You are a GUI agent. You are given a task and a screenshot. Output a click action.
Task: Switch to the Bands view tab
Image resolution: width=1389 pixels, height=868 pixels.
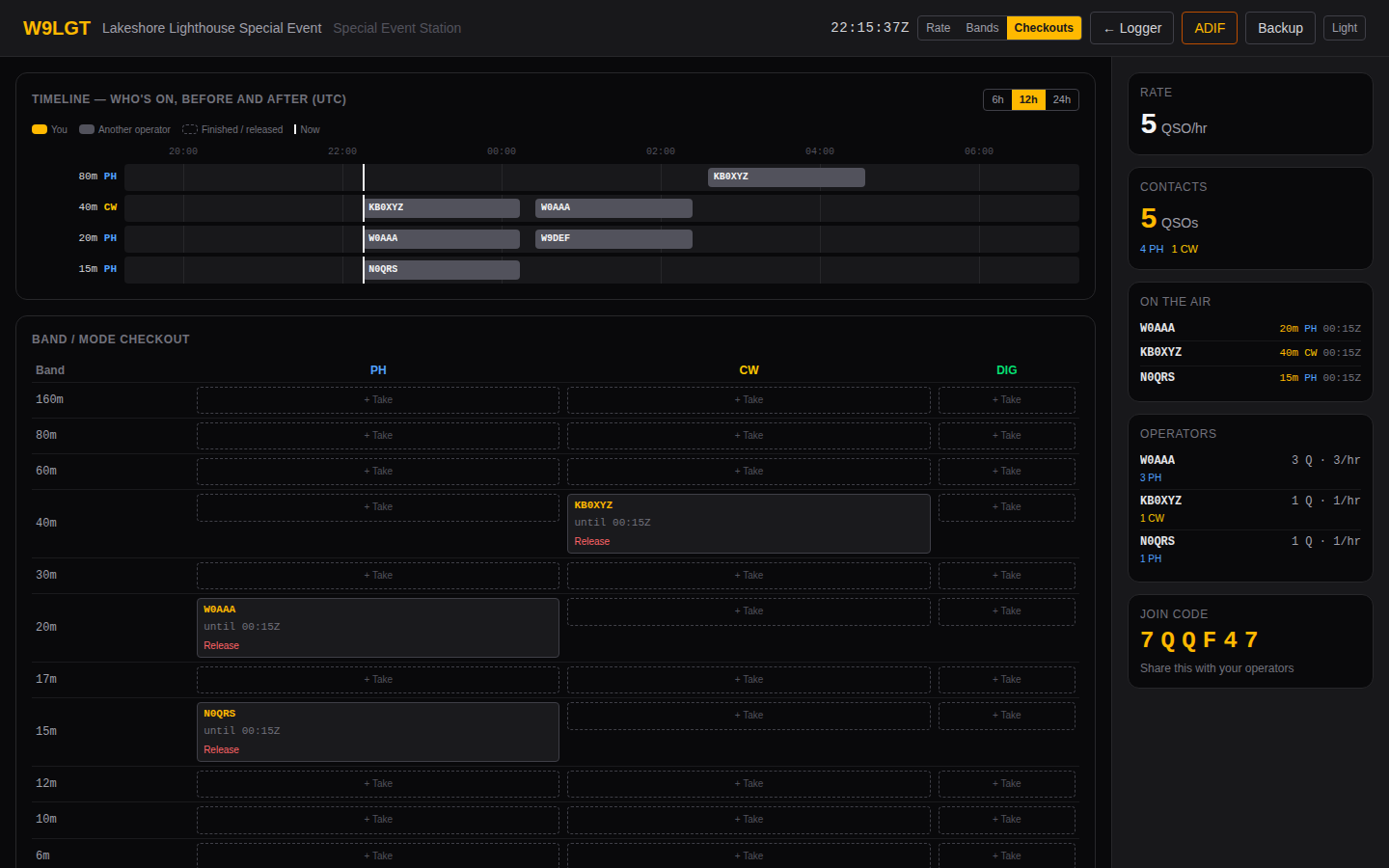(x=982, y=28)
